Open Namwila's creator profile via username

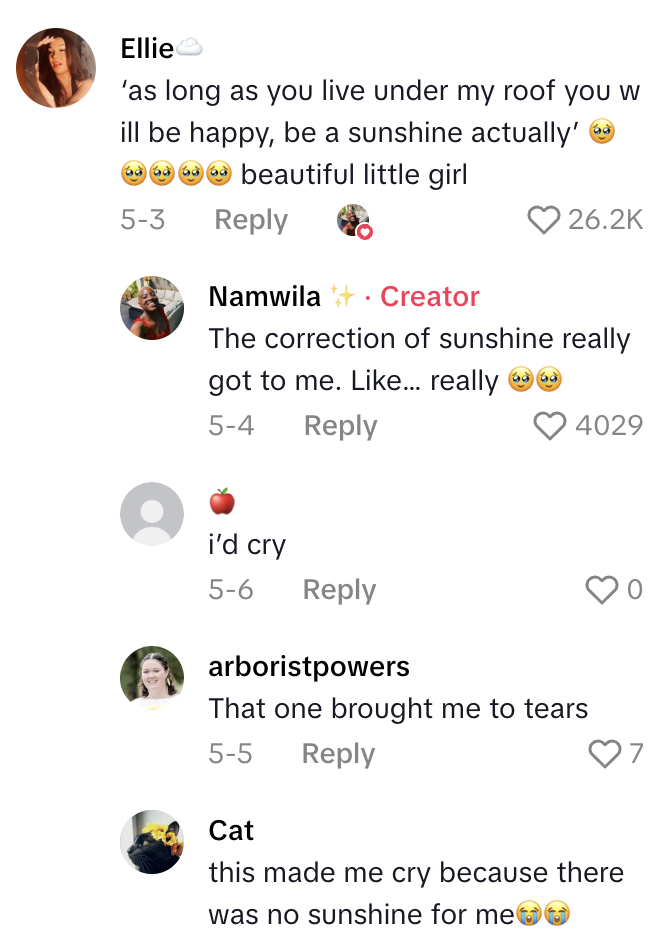(261, 296)
